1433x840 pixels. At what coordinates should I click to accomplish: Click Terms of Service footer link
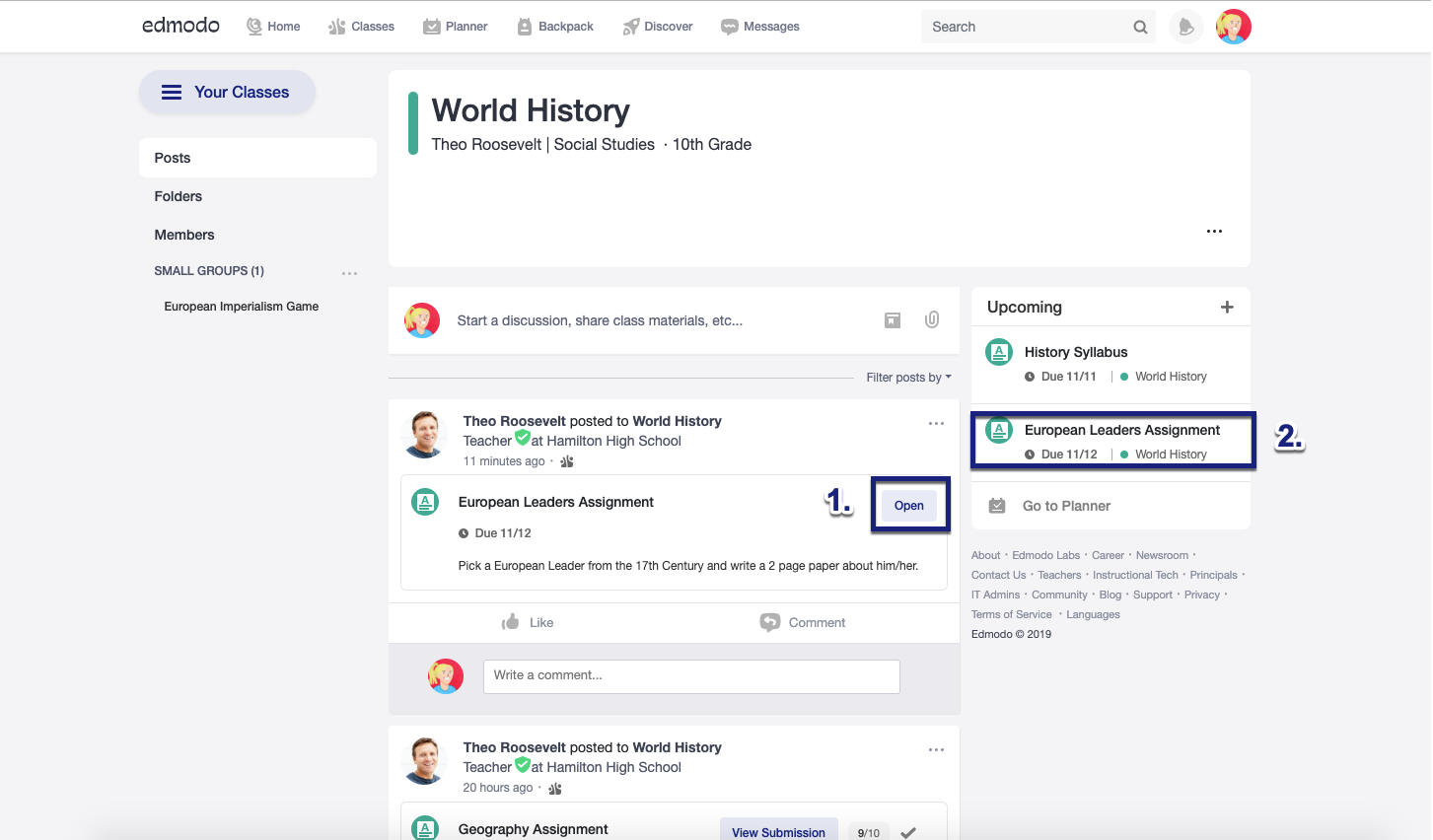[x=1012, y=614]
